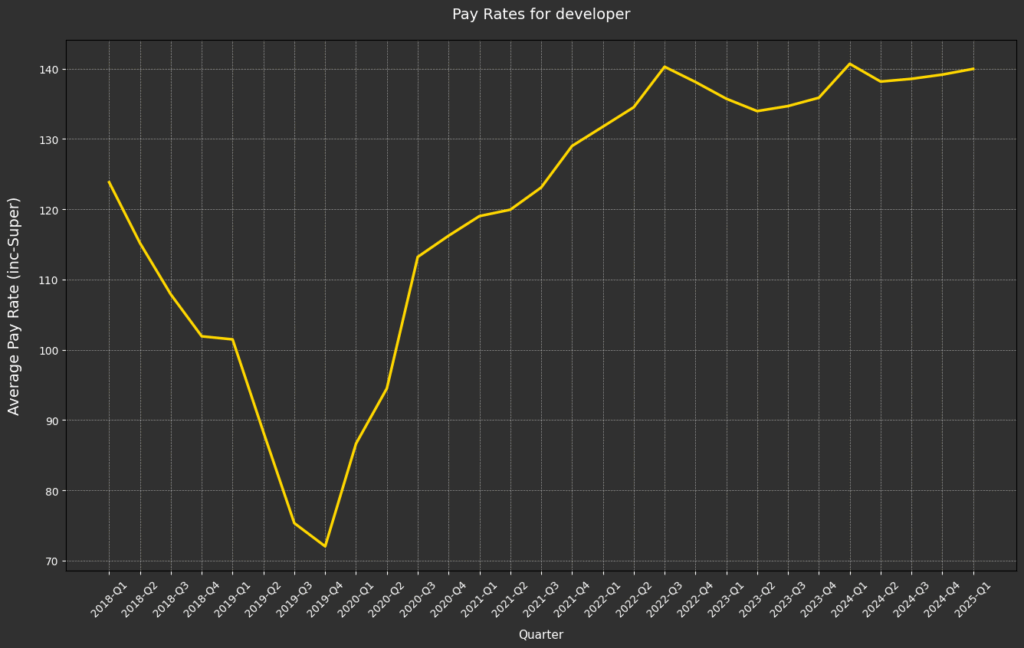Click the 2024-Q4 tick label

[942, 600]
